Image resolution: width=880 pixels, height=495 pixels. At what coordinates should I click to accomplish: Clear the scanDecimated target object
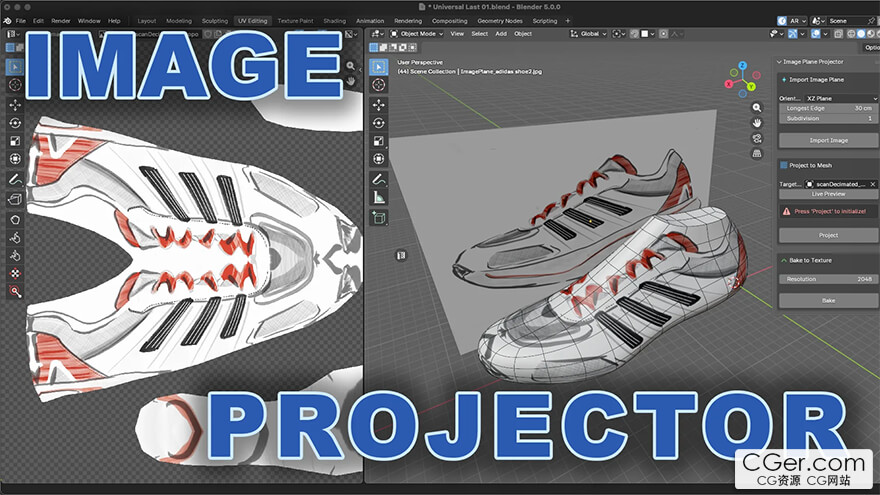[873, 184]
